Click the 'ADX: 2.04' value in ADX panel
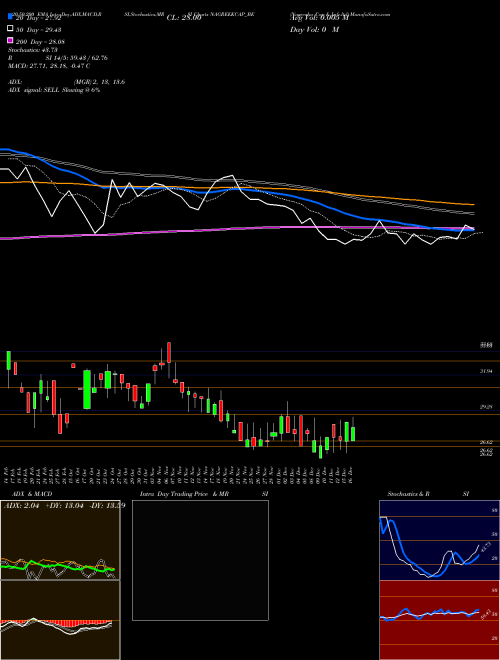500x660 pixels. (x=21, y=506)
